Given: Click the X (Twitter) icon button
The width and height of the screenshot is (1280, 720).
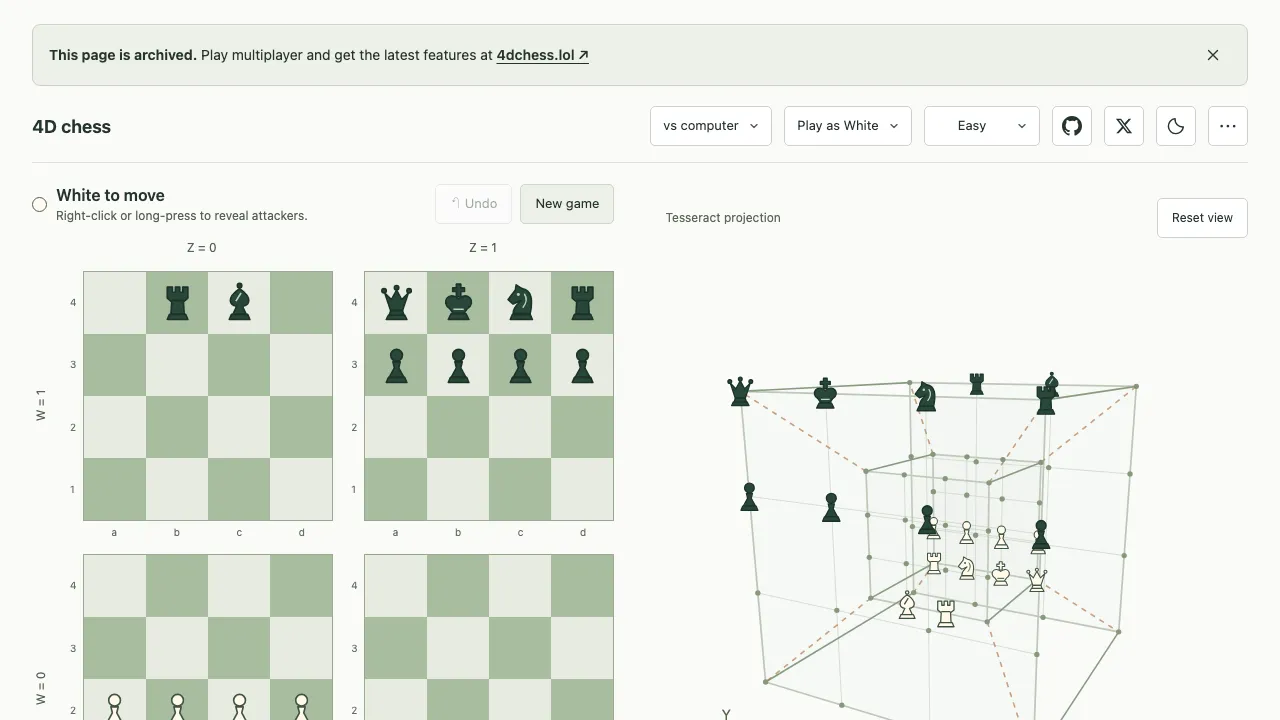Looking at the screenshot, I should tap(1124, 126).
